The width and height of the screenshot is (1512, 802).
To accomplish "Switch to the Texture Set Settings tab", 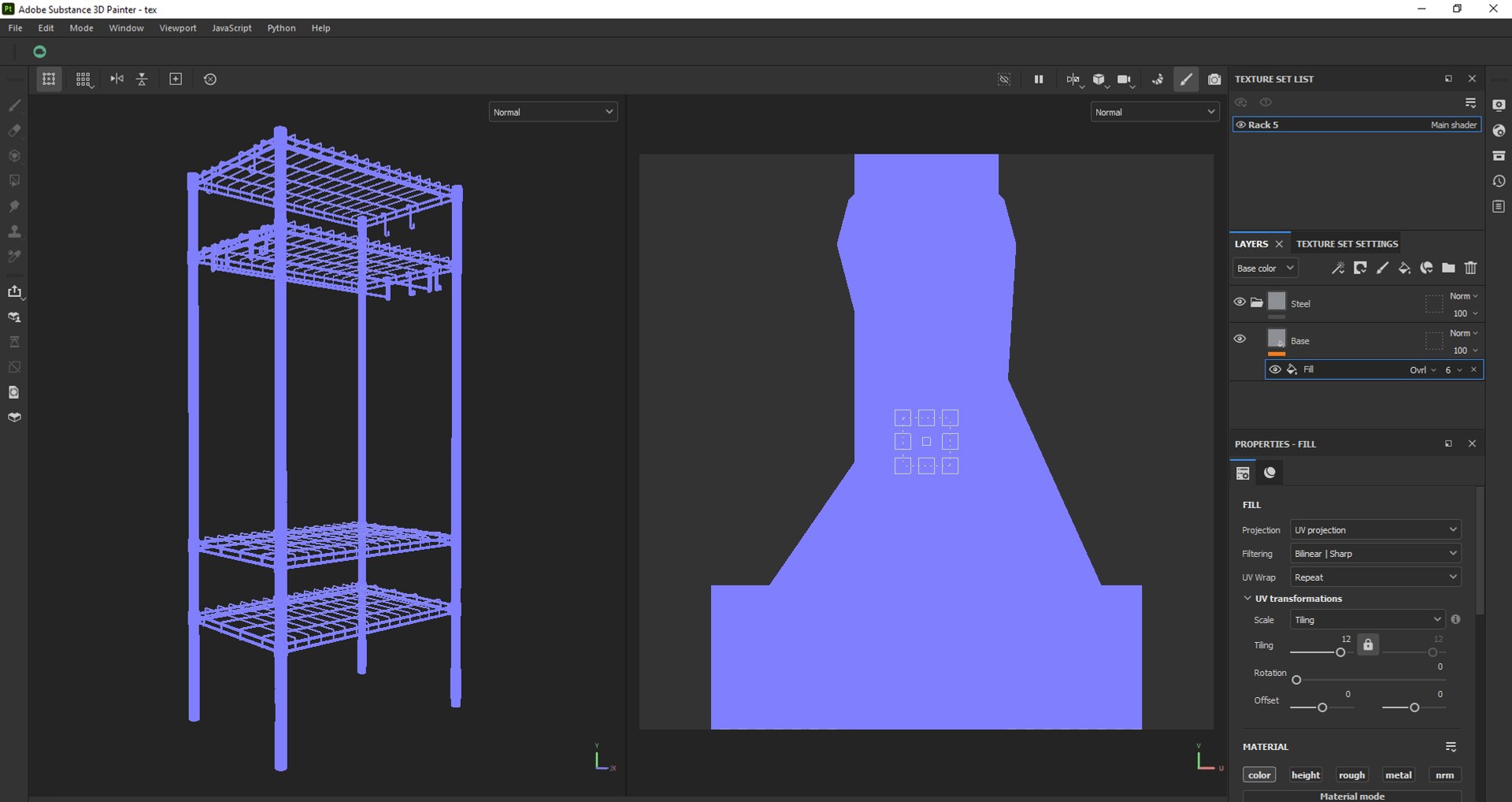I will coord(1347,244).
